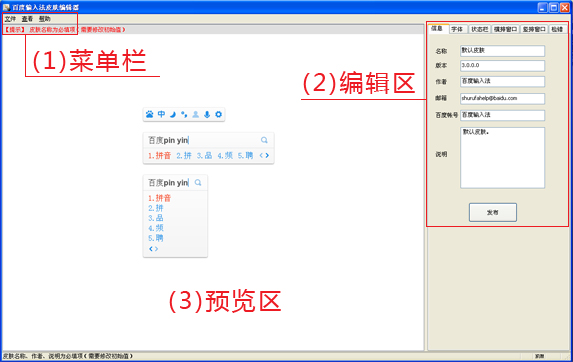Image resolution: width=573 pixels, height=362 pixels.
Task: Toggle the 中 Chinese mode icon in preview
Action: pos(161,114)
